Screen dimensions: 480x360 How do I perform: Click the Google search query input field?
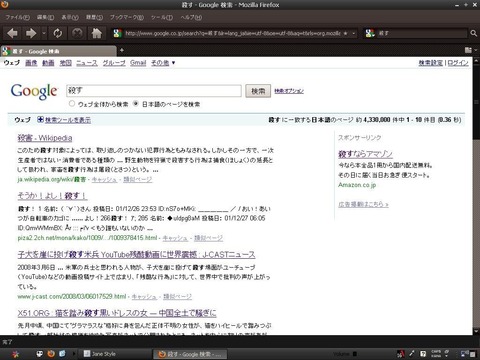(x=154, y=91)
